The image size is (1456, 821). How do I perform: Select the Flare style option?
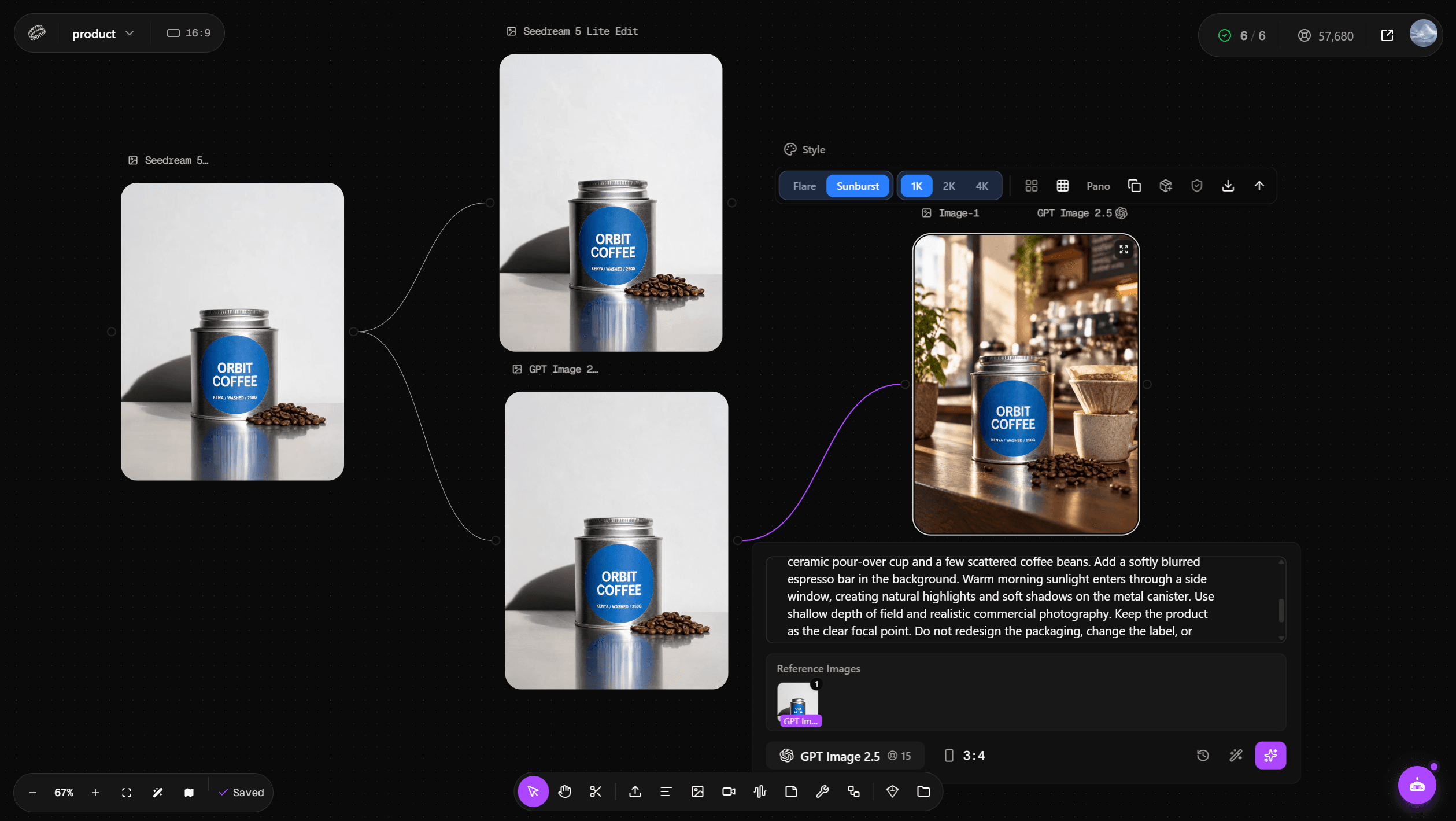coord(804,186)
